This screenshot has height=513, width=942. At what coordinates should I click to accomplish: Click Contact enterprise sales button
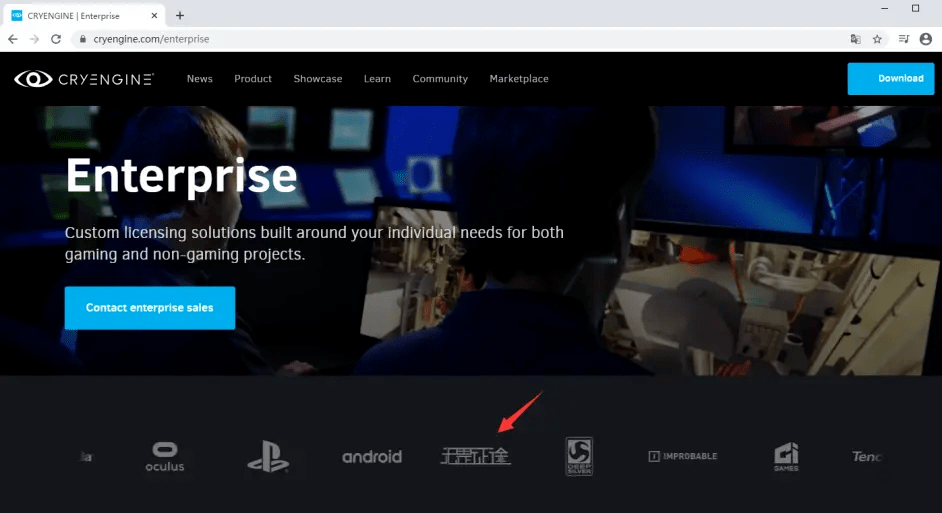click(150, 308)
